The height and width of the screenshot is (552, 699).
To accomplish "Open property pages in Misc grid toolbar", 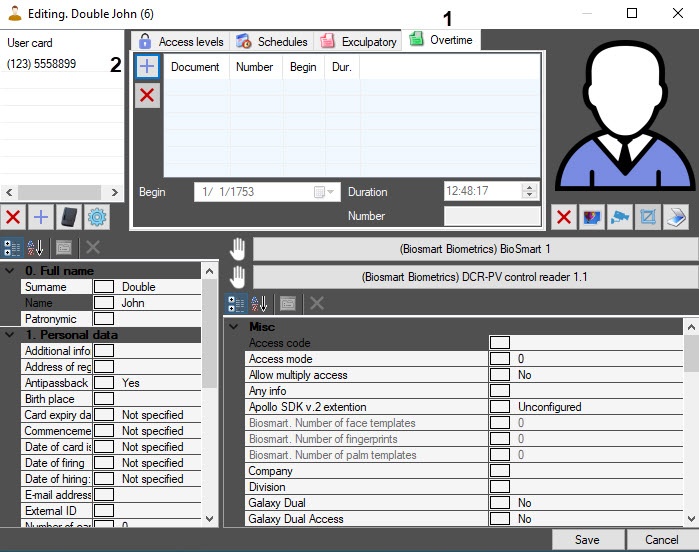I will (288, 304).
